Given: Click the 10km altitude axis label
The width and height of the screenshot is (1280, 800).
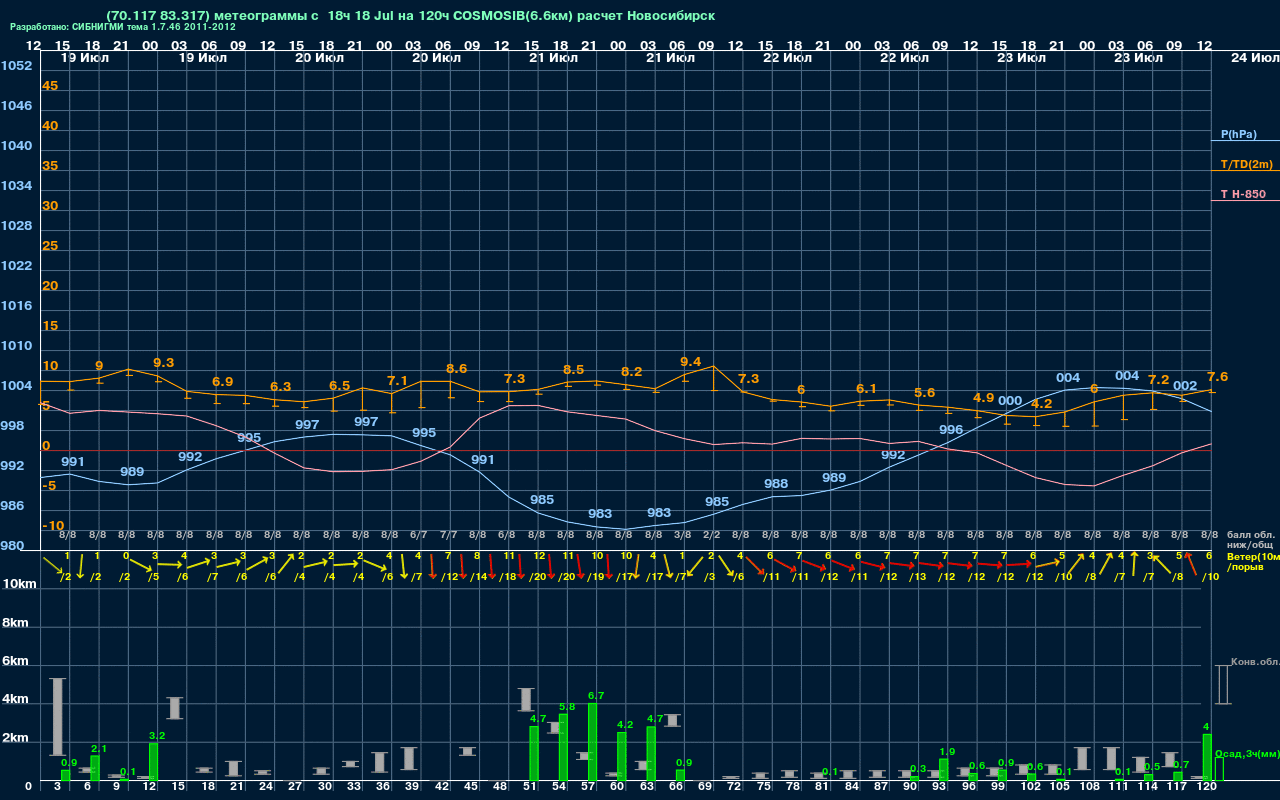Looking at the screenshot, I should pyautogui.click(x=20, y=583).
